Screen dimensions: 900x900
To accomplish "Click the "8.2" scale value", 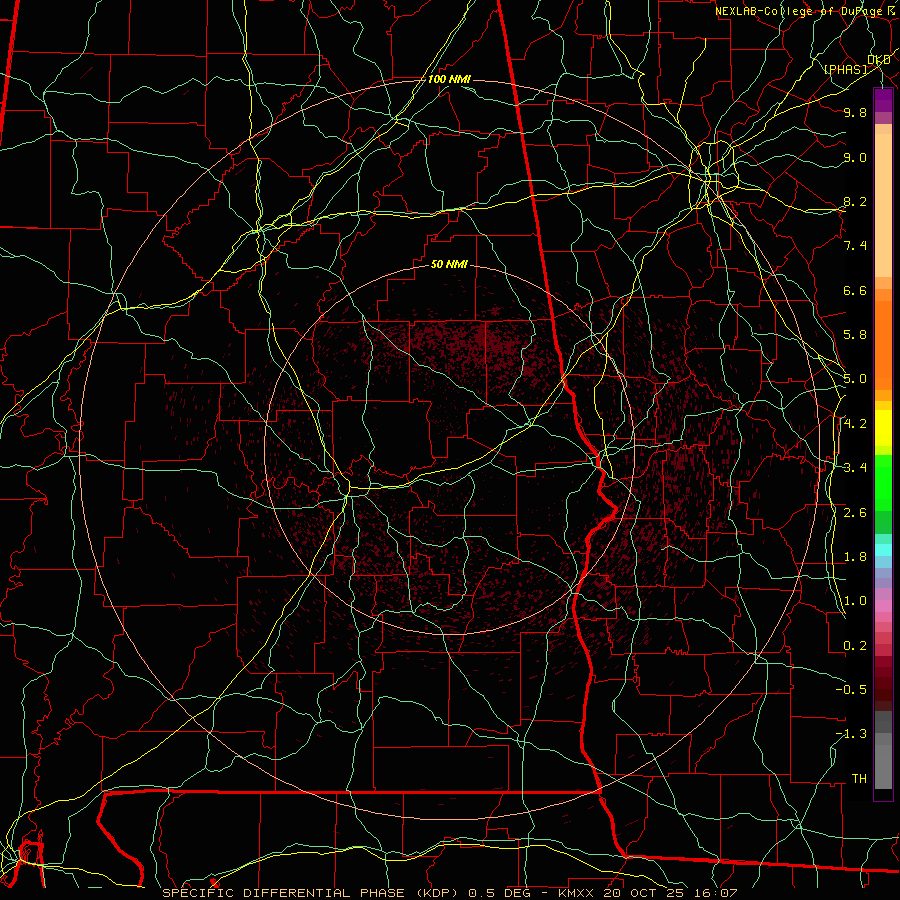I will point(855,201).
